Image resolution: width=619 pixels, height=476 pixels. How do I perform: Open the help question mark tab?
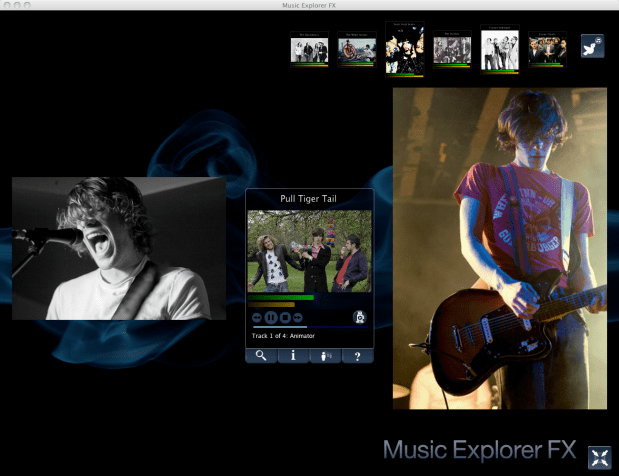click(x=357, y=355)
